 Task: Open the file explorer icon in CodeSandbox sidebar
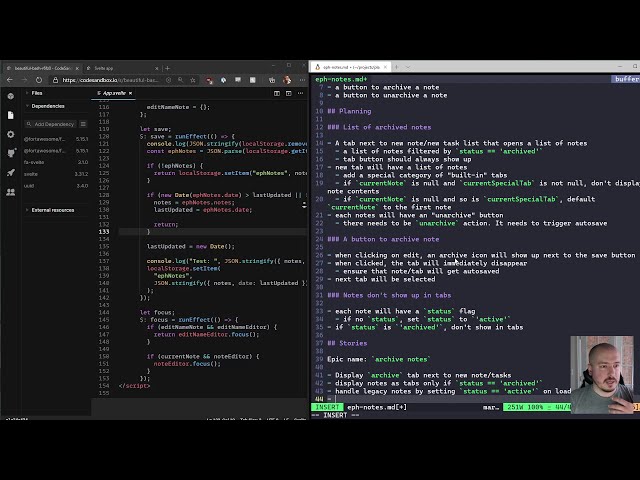[x=11, y=116]
